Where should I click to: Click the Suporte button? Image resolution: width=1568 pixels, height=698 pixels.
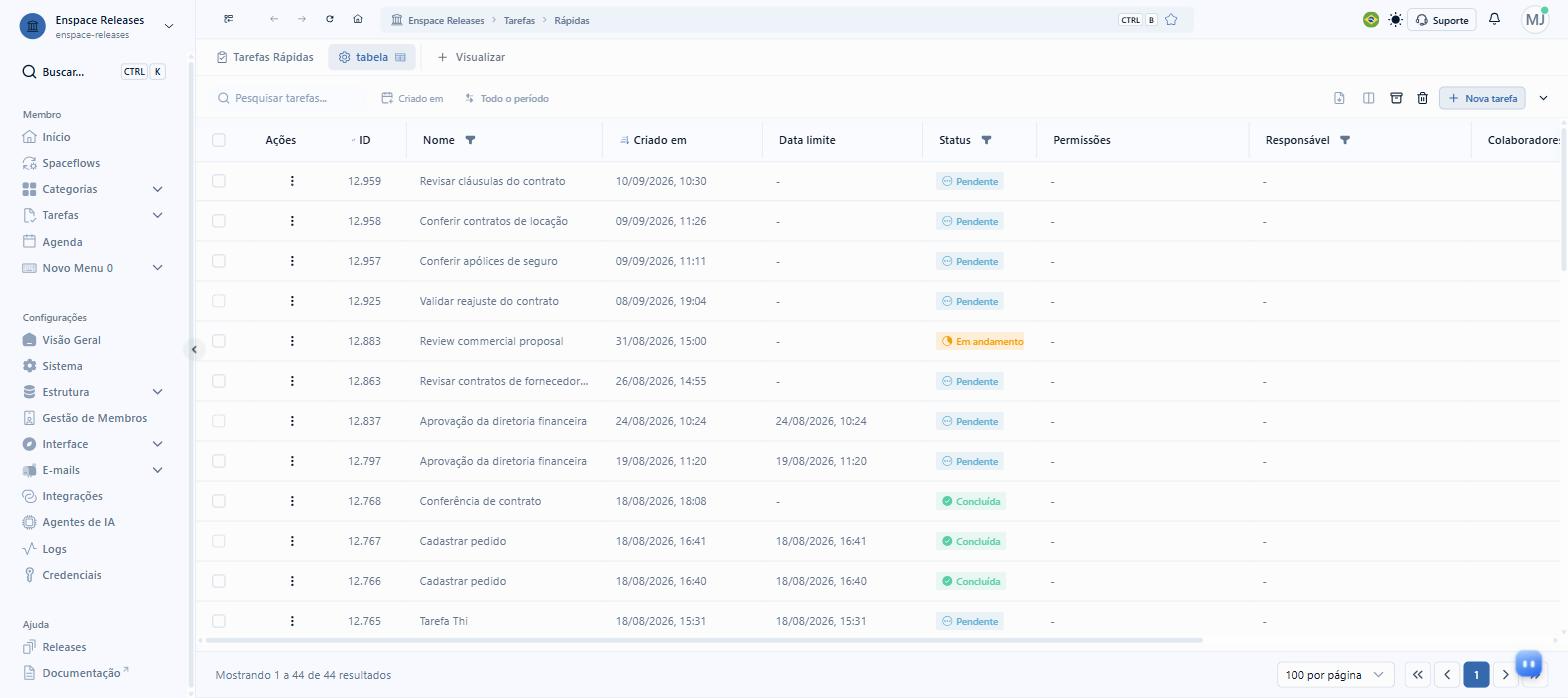click(x=1442, y=20)
